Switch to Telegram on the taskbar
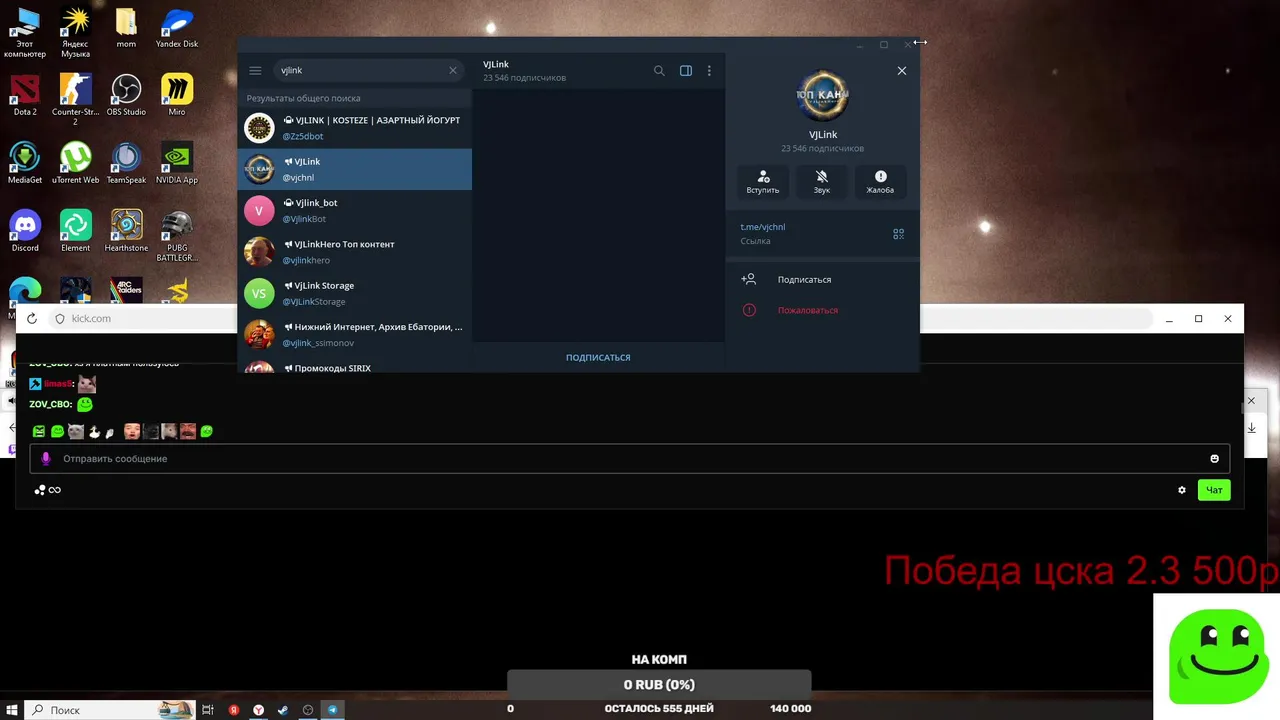The image size is (1280, 720). coord(333,709)
